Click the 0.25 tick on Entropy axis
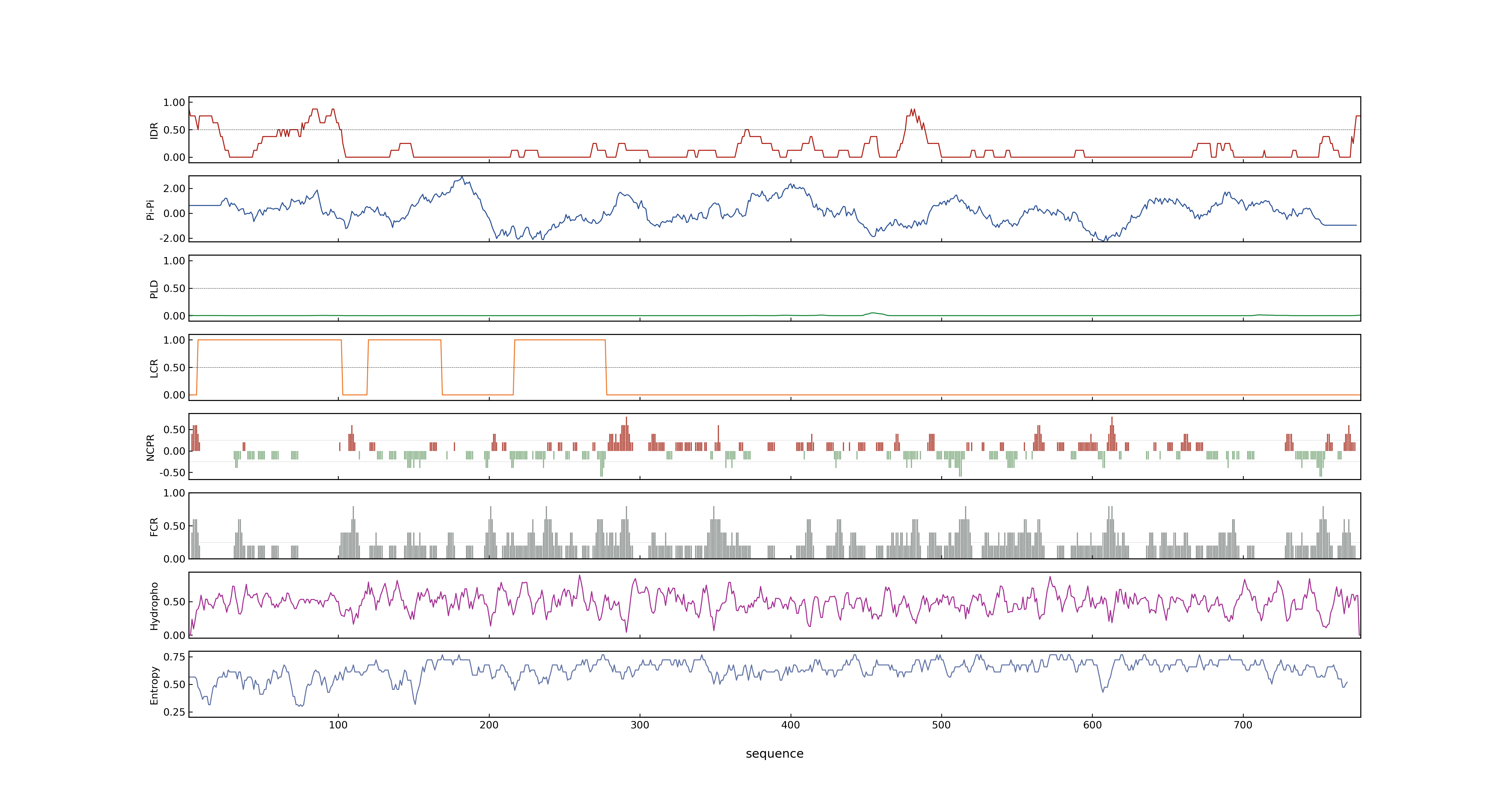Viewport: 1512px width, 806px height. coord(174,712)
